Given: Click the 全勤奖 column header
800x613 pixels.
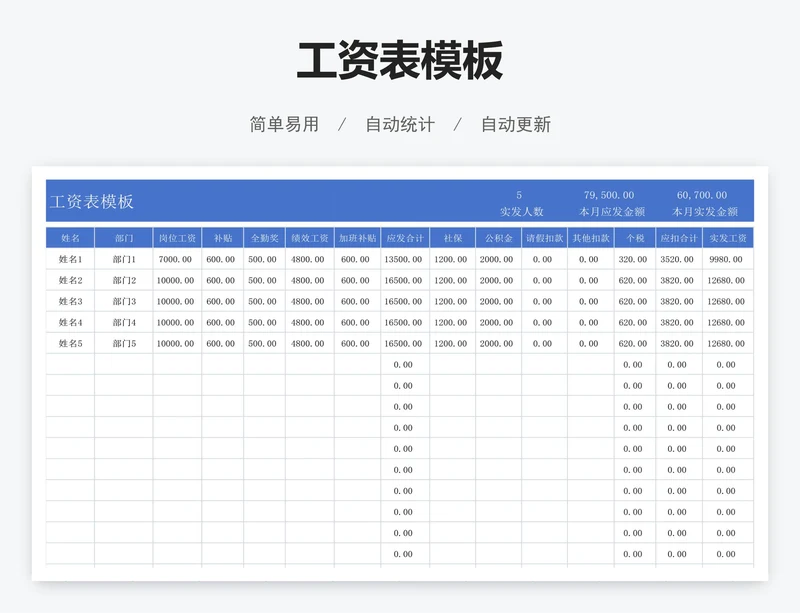Looking at the screenshot, I should click(265, 238).
